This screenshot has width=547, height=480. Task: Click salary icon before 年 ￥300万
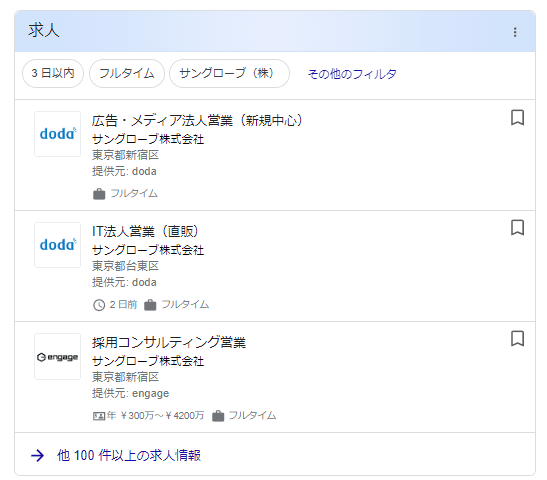point(99,416)
